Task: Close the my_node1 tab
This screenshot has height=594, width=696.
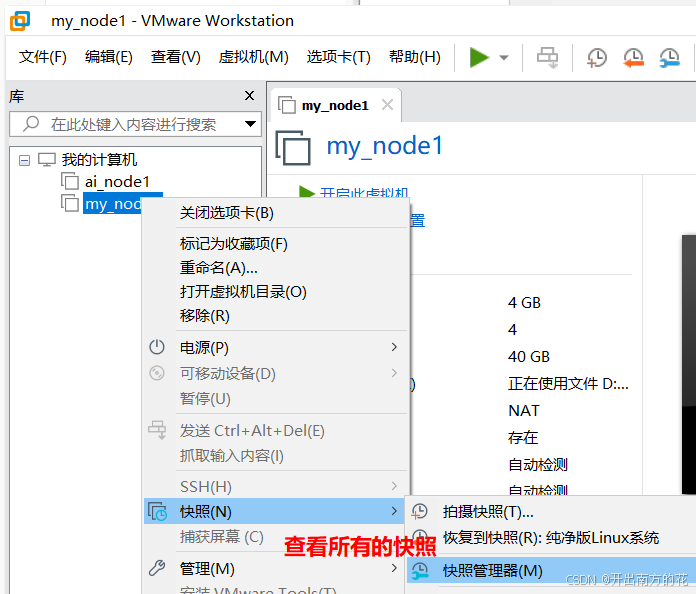Action: click(388, 105)
